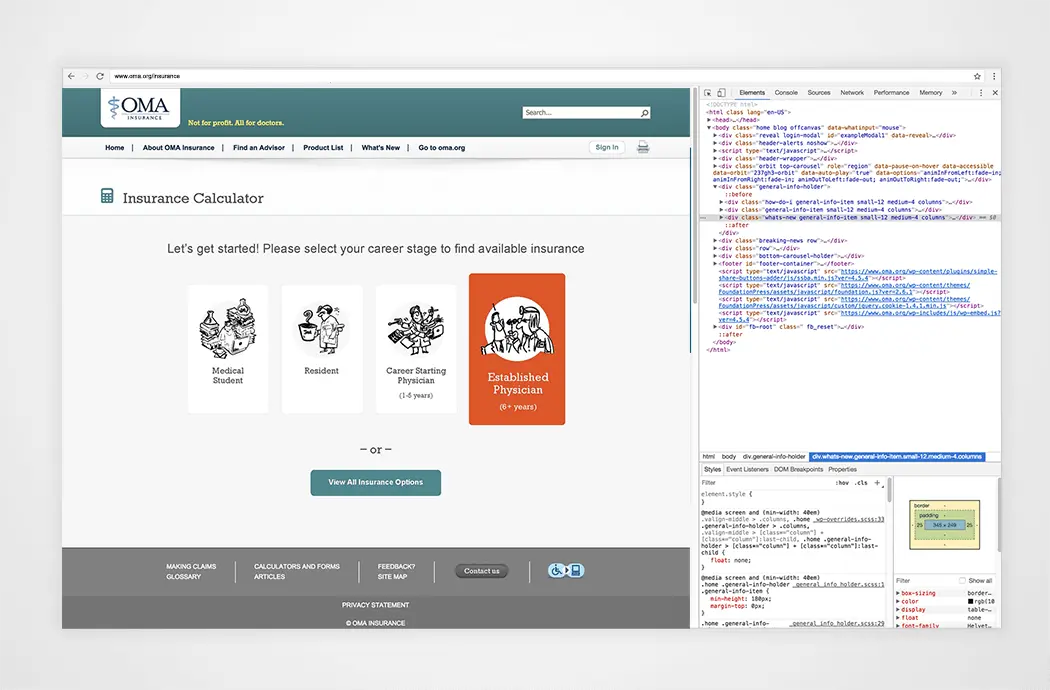
Task: Open the MAKING CLAIMS footer link
Action: [191, 567]
